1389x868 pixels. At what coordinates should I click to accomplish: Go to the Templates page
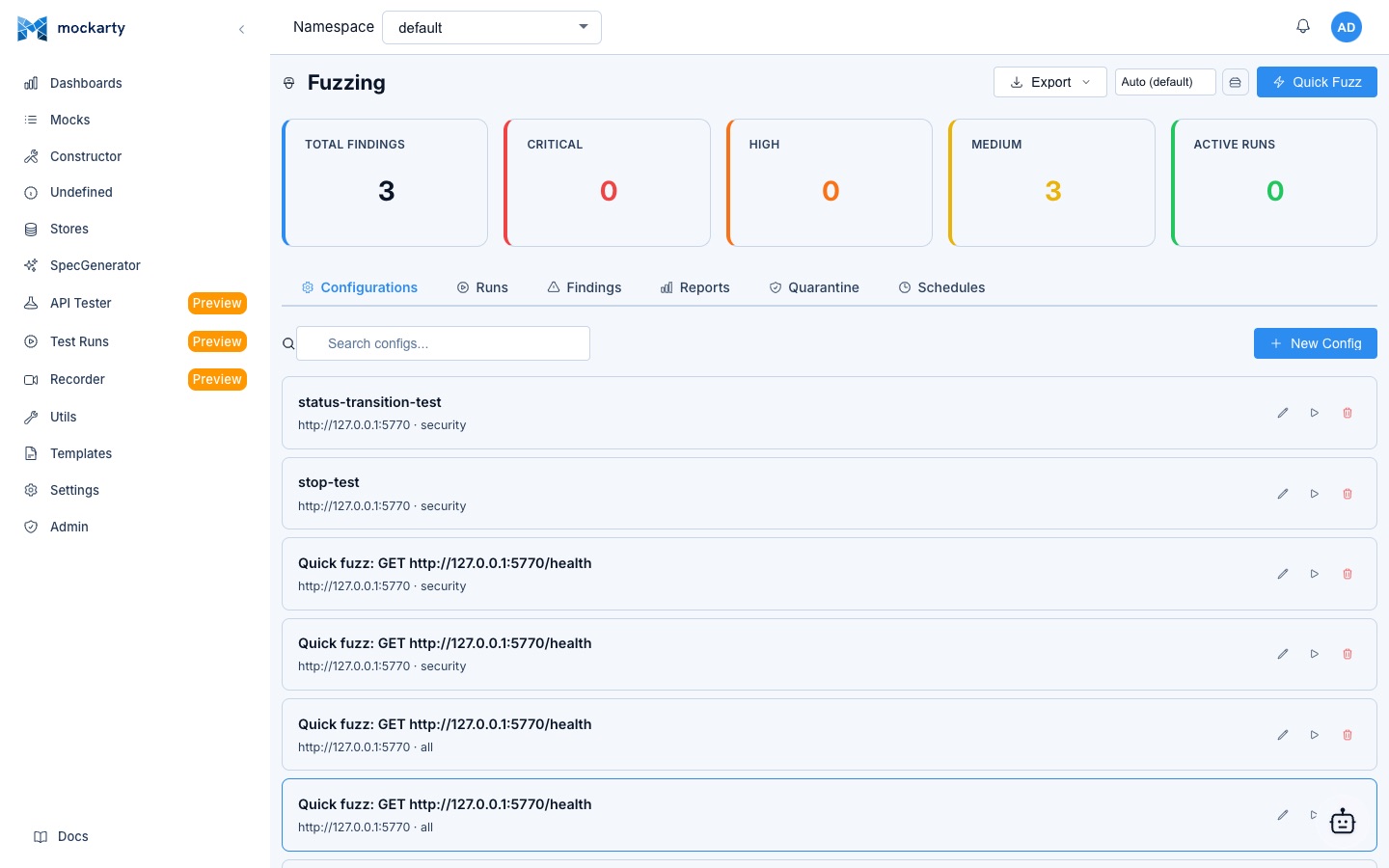click(81, 453)
